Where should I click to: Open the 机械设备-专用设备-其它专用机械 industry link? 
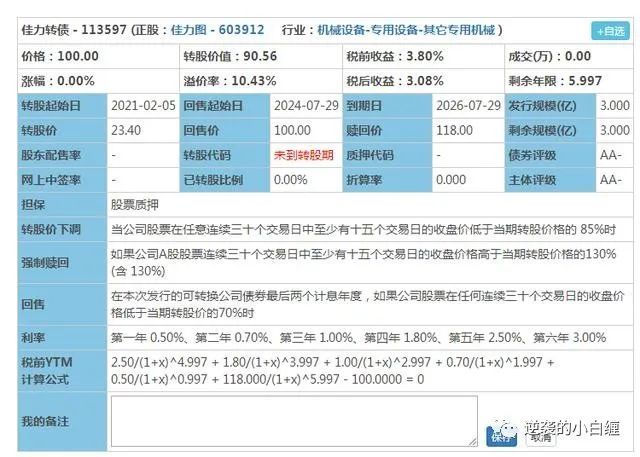(x=406, y=30)
